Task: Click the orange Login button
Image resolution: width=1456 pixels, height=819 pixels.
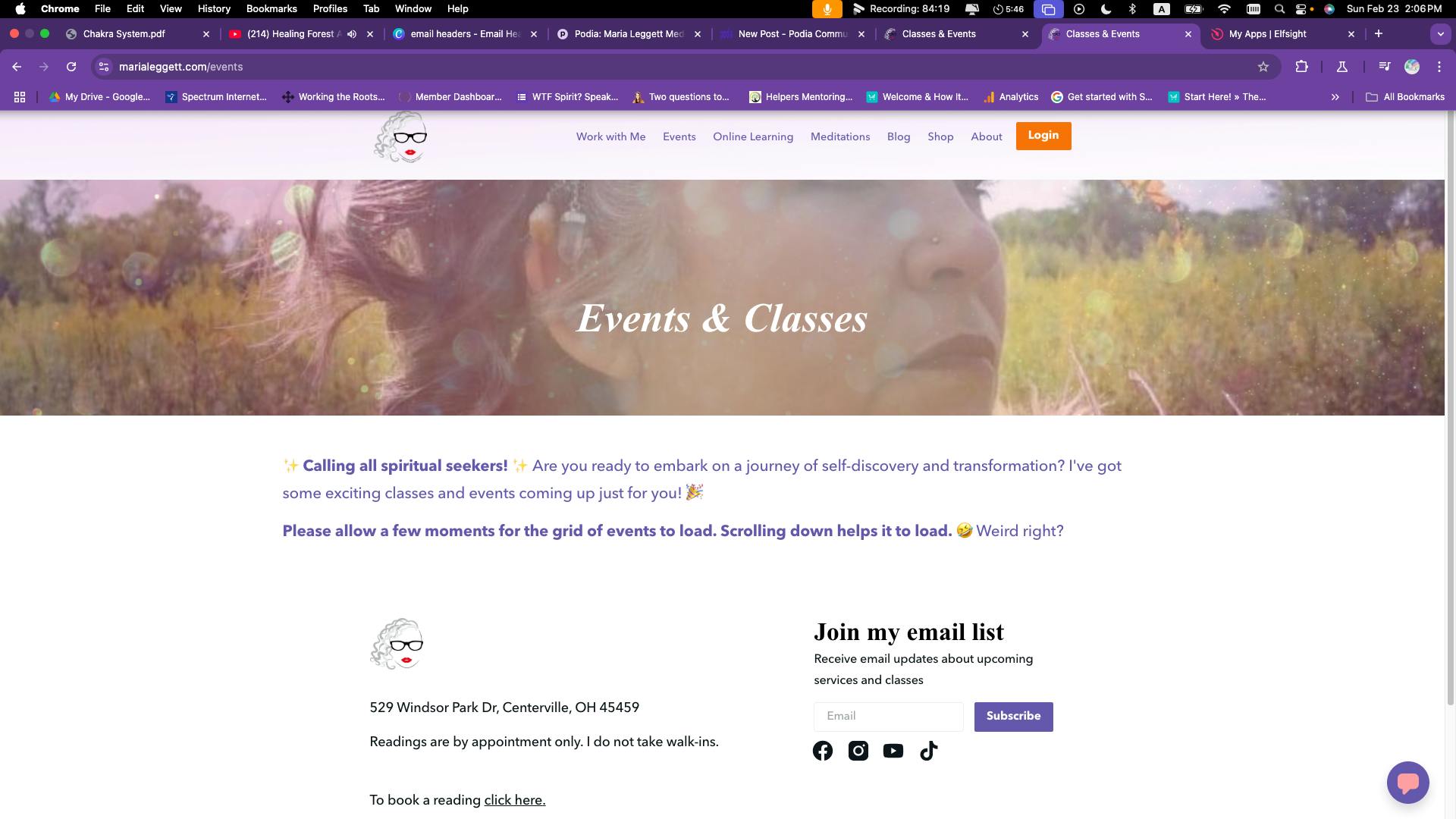Action: [x=1043, y=136]
